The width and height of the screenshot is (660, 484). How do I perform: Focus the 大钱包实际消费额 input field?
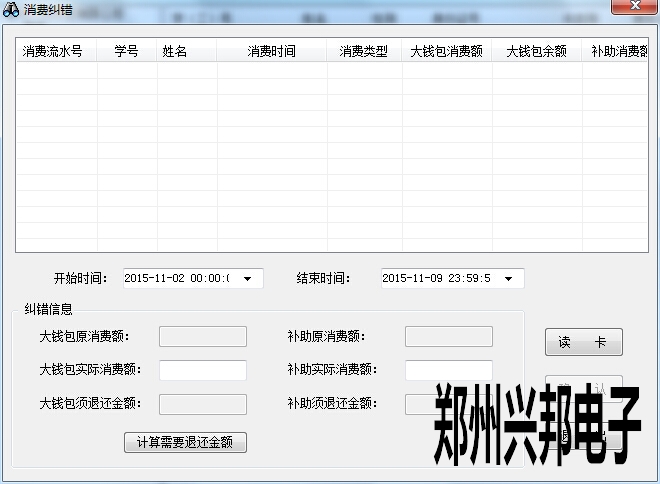coord(203,371)
